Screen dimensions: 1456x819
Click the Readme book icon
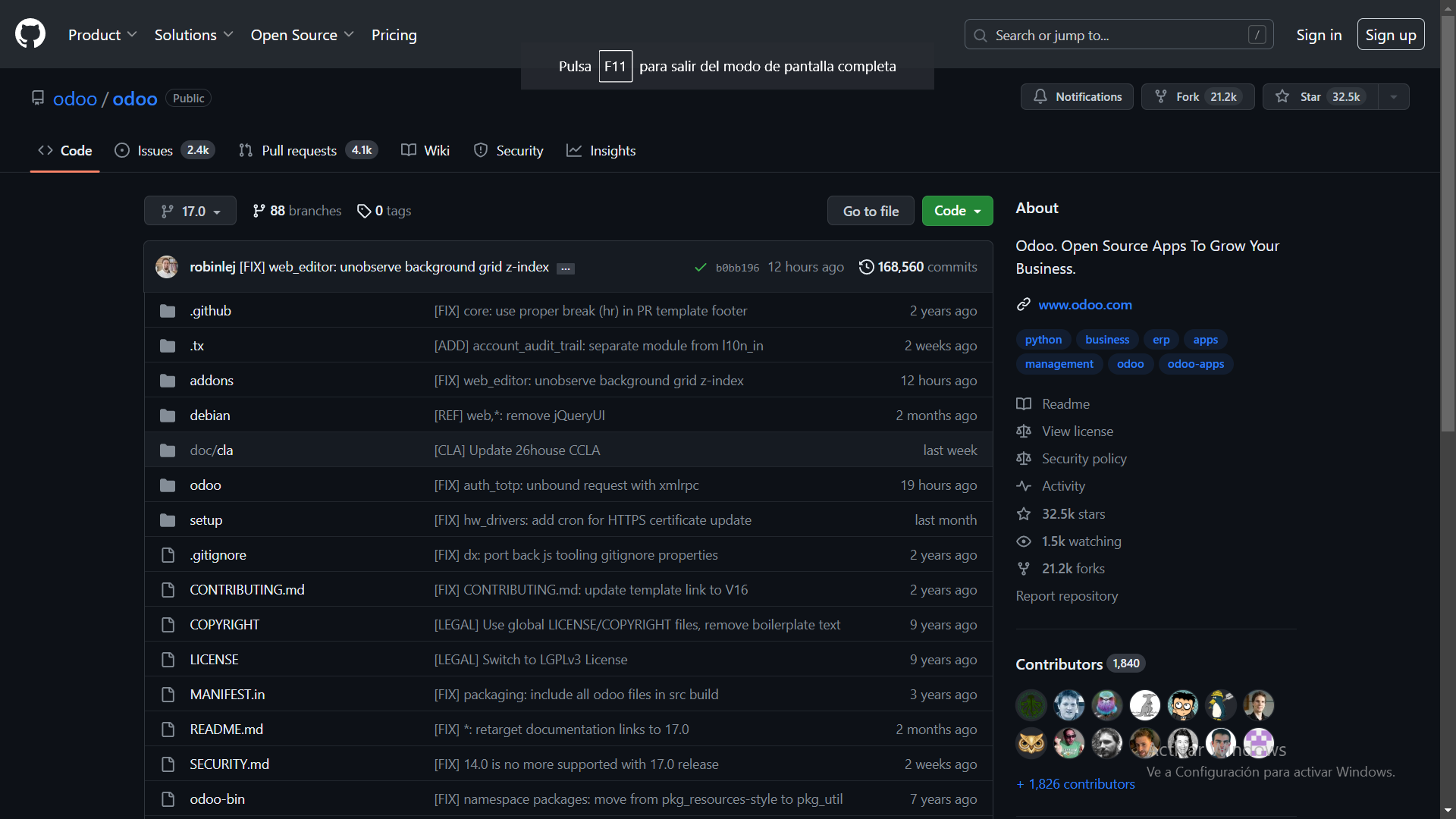tap(1024, 403)
